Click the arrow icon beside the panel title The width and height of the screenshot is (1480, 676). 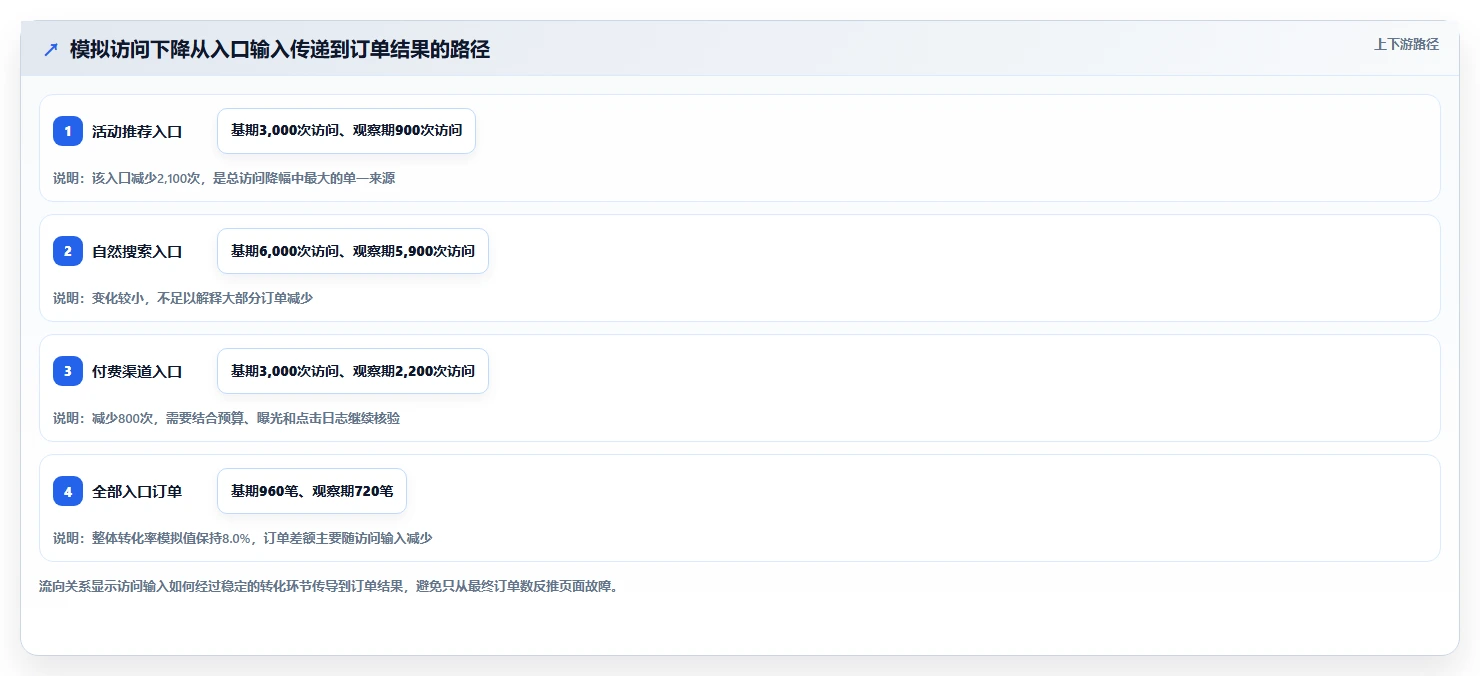pyautogui.click(x=51, y=49)
